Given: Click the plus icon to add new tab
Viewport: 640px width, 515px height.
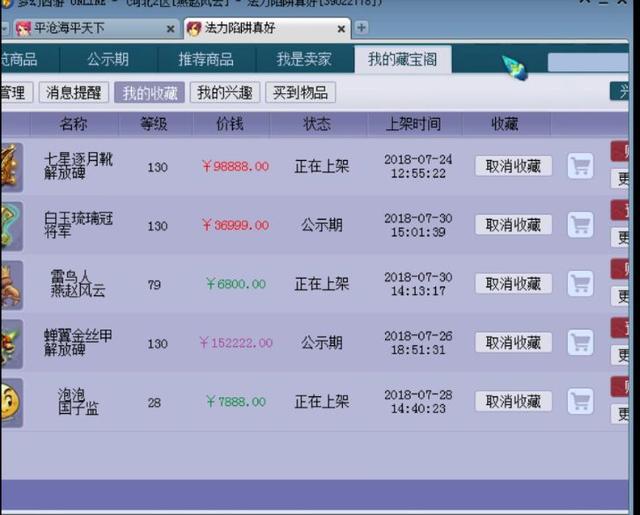Looking at the screenshot, I should (361, 28).
